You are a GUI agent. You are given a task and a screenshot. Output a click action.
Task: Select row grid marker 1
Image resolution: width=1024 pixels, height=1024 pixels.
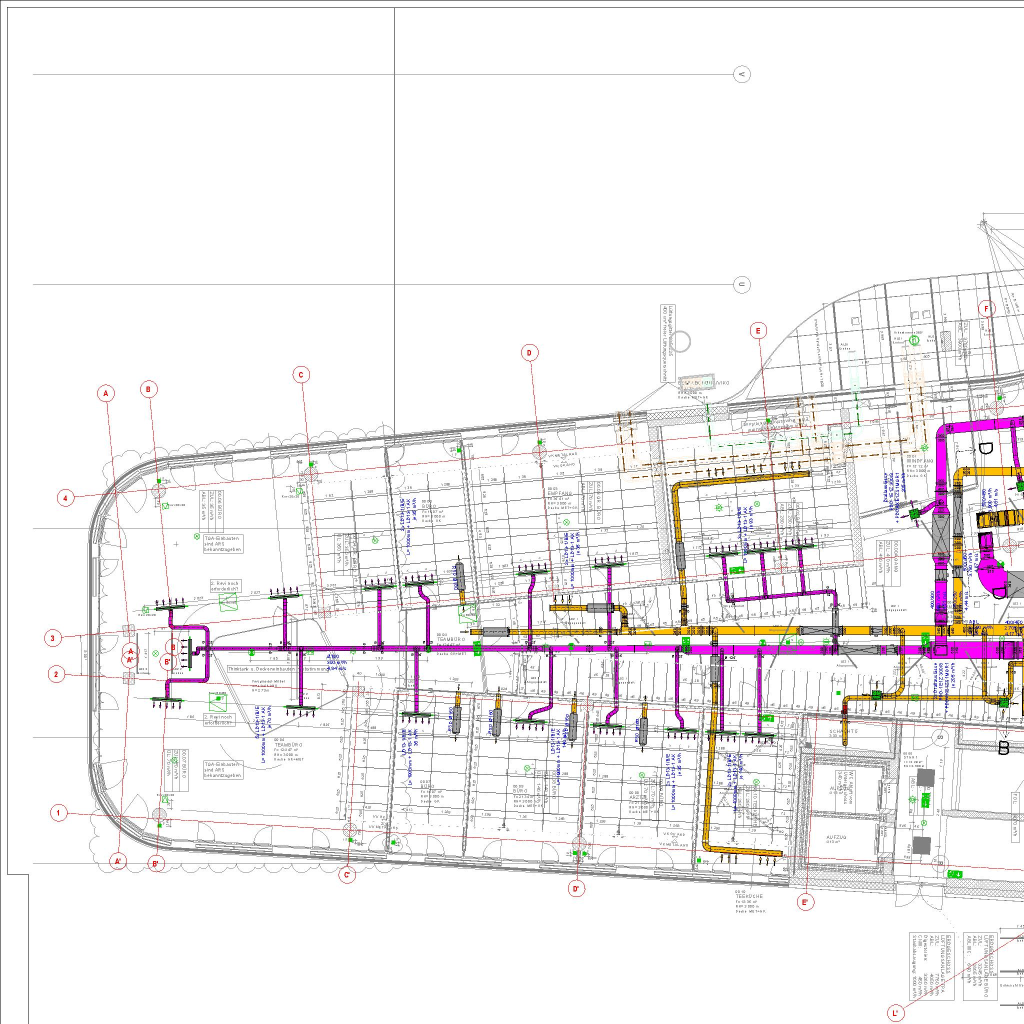click(59, 813)
